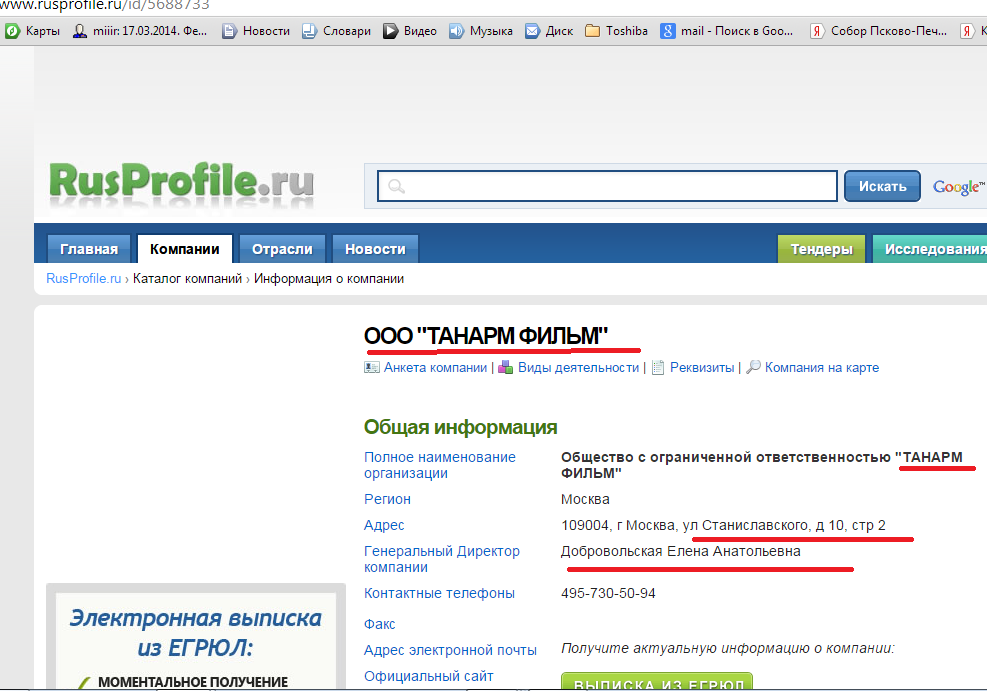Open the mail - Поиск в Goo bookmark
The width and height of the screenshot is (987, 691).
pyautogui.click(x=726, y=31)
